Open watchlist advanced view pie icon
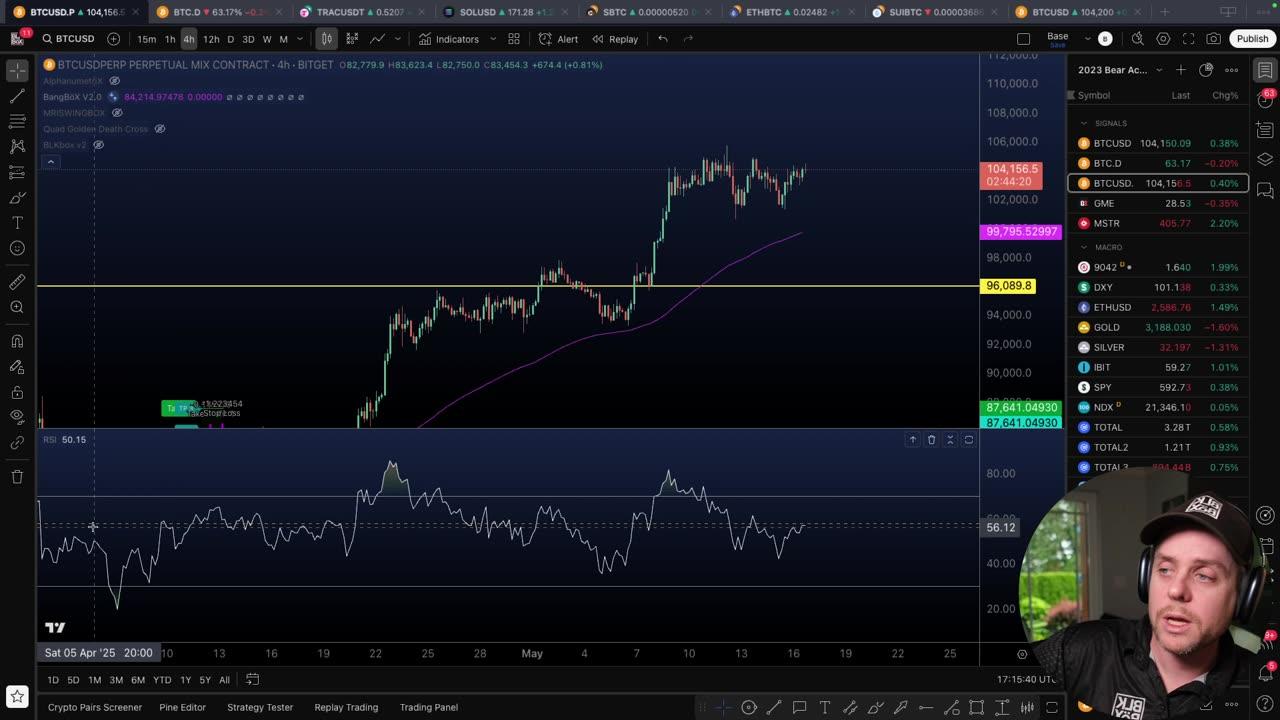Screen dimensions: 1280x720 click(x=1206, y=70)
